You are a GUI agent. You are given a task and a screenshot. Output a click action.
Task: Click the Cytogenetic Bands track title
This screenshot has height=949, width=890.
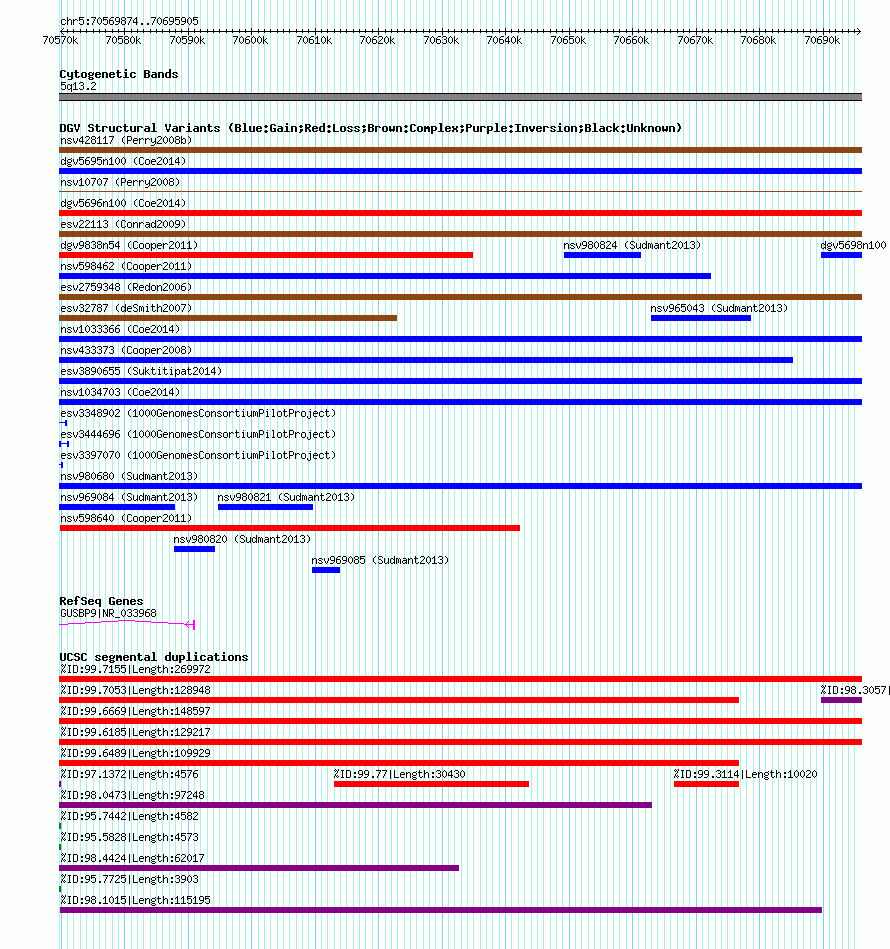119,74
